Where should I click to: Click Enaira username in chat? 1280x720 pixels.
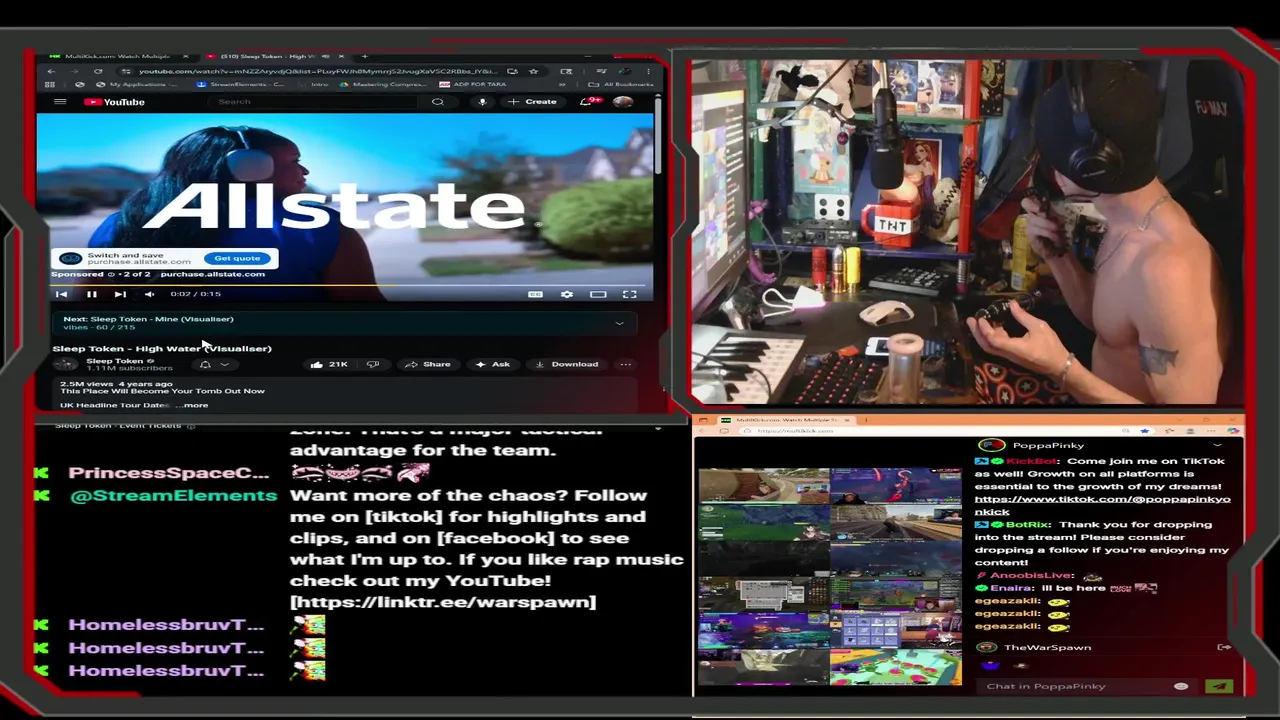(x=1010, y=589)
